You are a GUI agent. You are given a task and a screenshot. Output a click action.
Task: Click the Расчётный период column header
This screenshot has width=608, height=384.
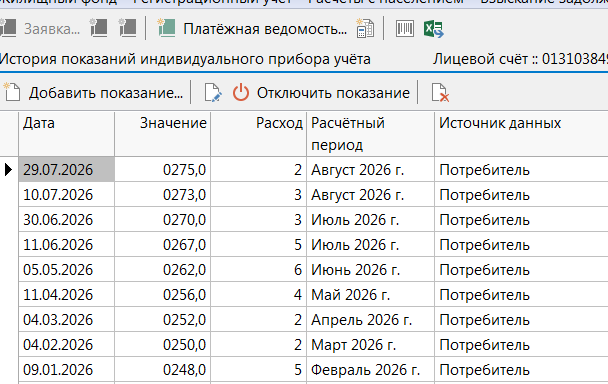[x=370, y=134]
